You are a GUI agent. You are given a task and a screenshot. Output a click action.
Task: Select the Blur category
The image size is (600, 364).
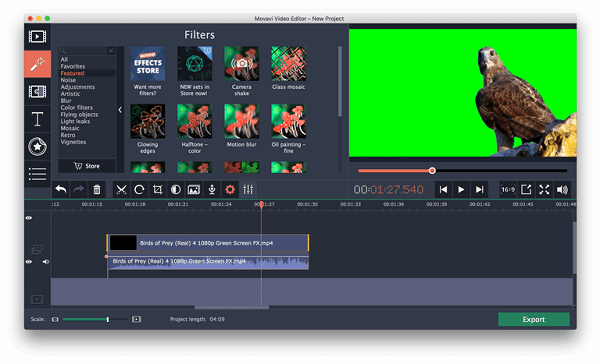pyautogui.click(x=66, y=101)
